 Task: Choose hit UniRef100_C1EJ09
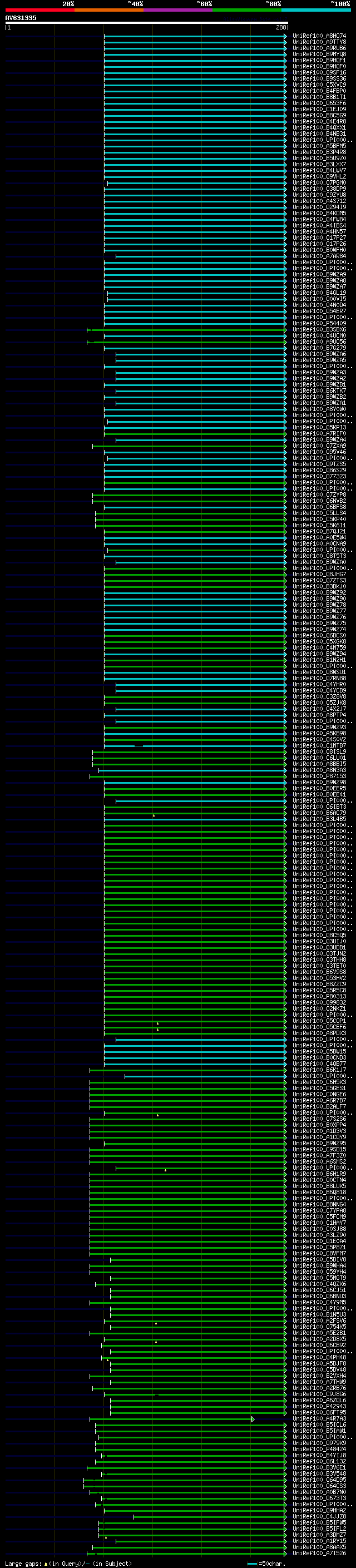[319, 110]
